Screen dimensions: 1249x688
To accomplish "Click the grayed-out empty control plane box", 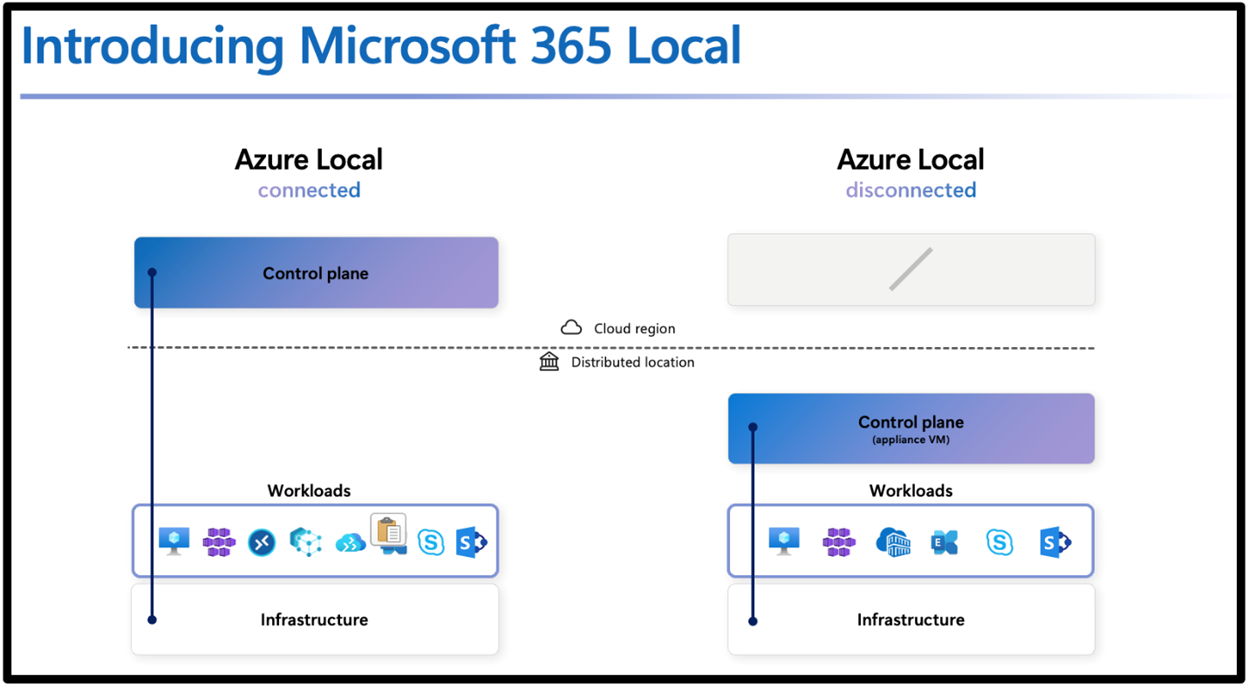I will point(911,270).
